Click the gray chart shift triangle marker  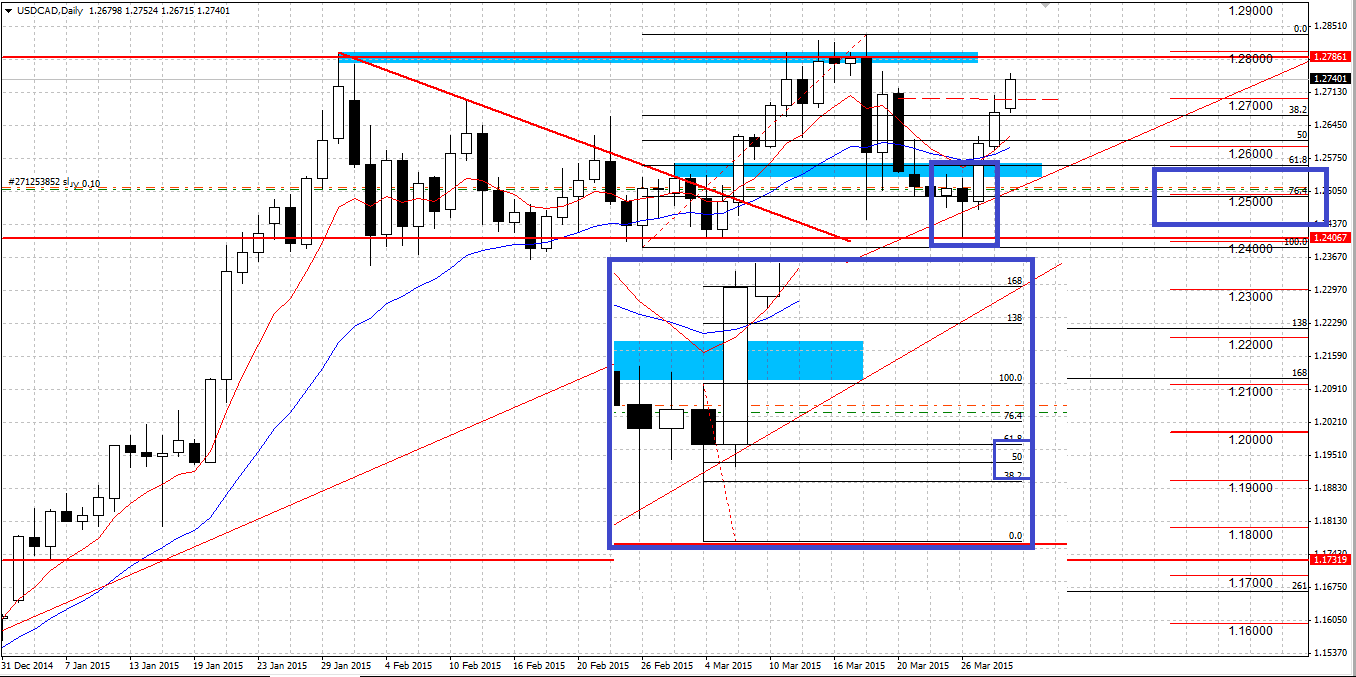coord(1046,6)
